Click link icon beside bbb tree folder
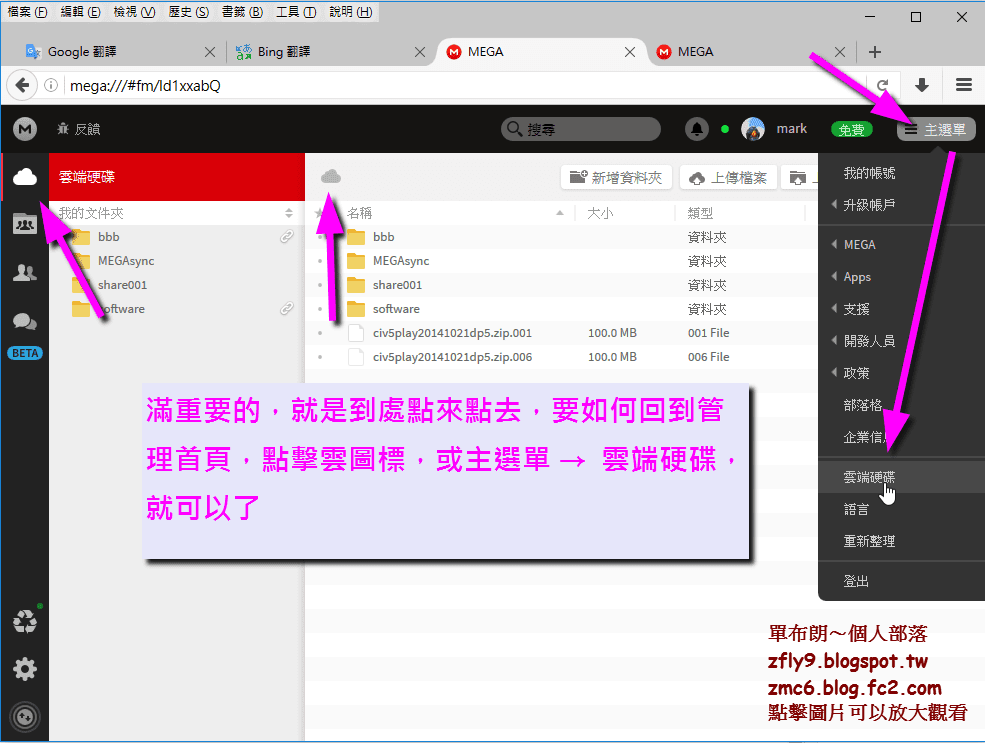 (x=286, y=237)
